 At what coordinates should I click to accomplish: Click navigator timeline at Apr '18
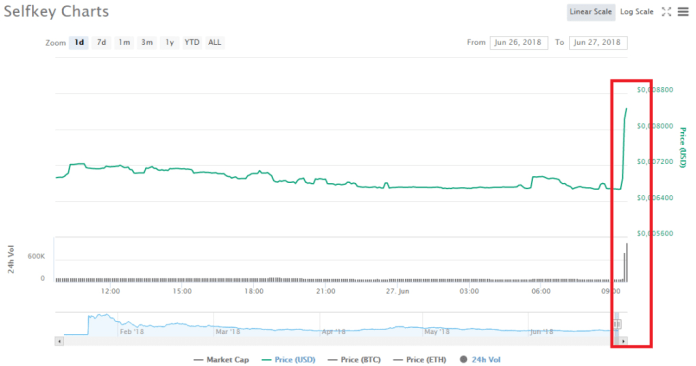(x=333, y=331)
